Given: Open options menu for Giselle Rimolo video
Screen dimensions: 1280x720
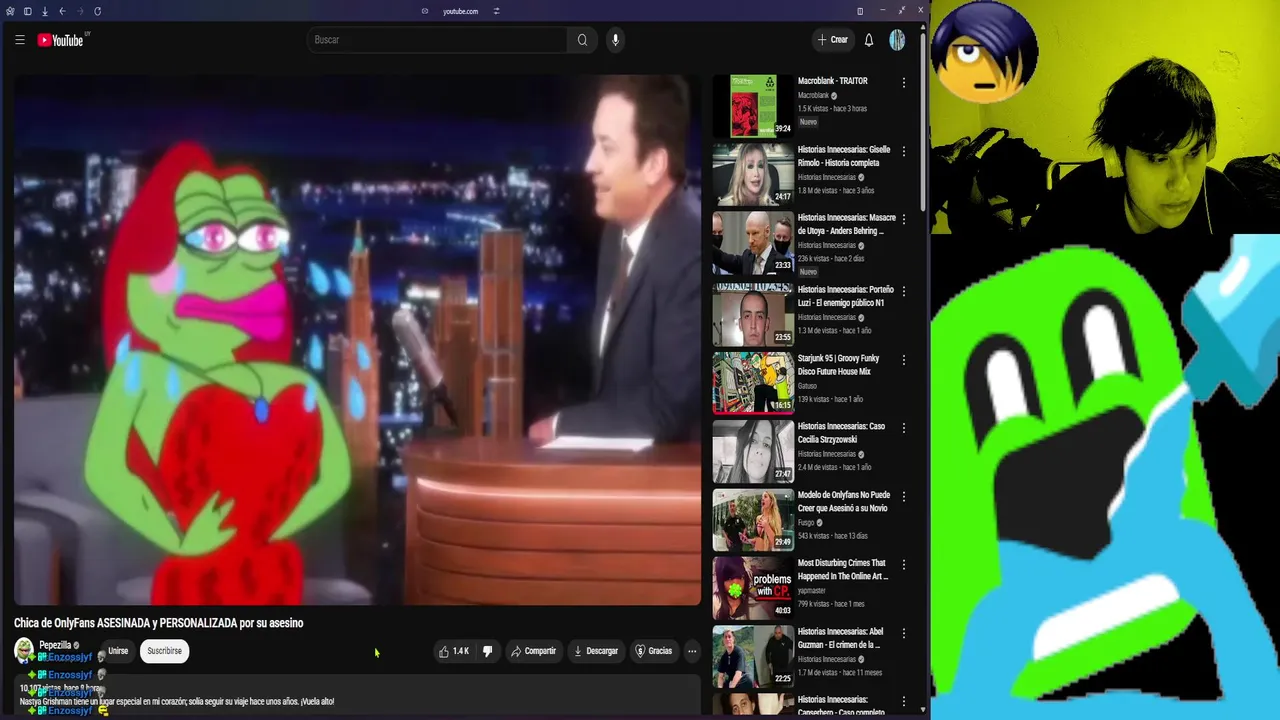Looking at the screenshot, I should coord(904,151).
